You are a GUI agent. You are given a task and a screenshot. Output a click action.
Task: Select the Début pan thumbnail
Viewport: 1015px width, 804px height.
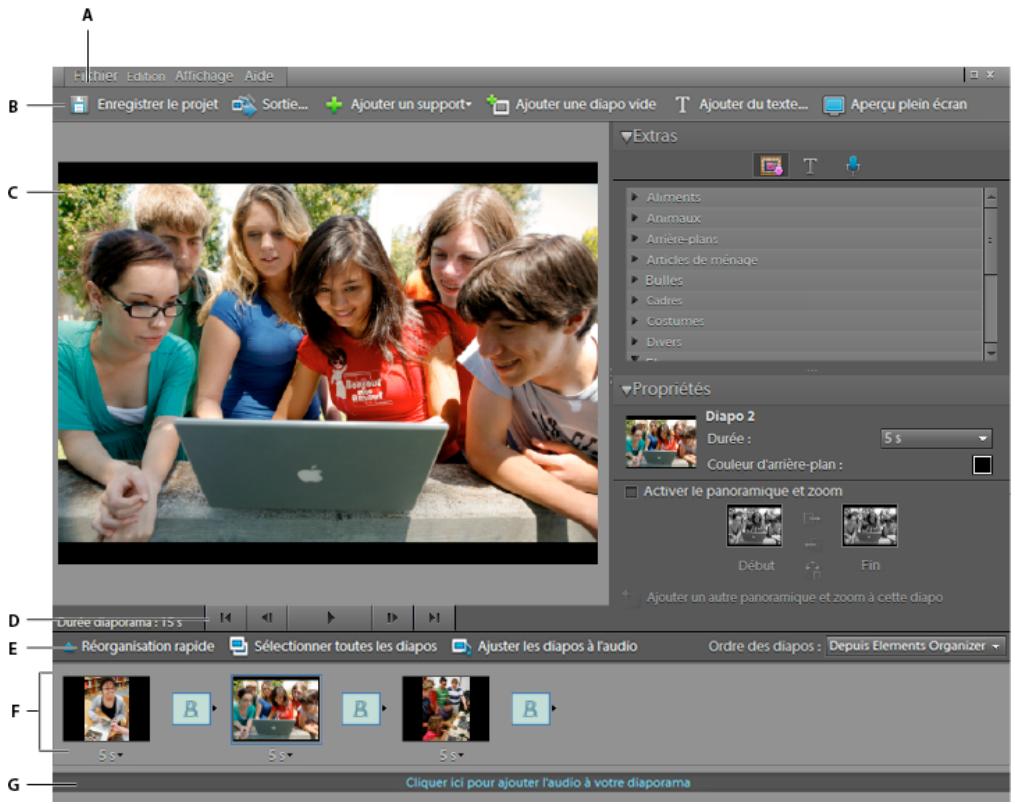(754, 526)
